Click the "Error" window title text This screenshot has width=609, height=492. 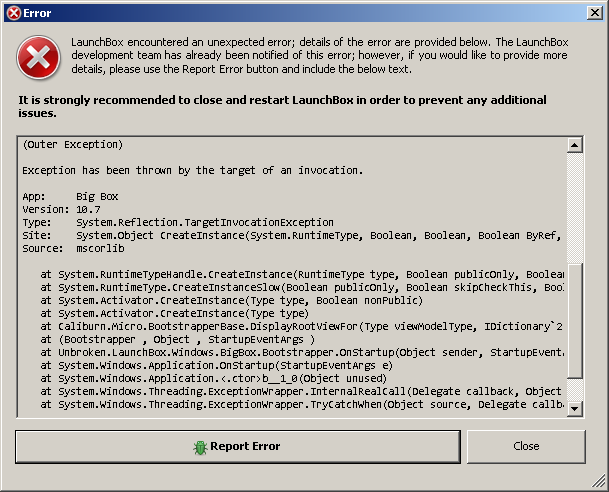click(37, 12)
